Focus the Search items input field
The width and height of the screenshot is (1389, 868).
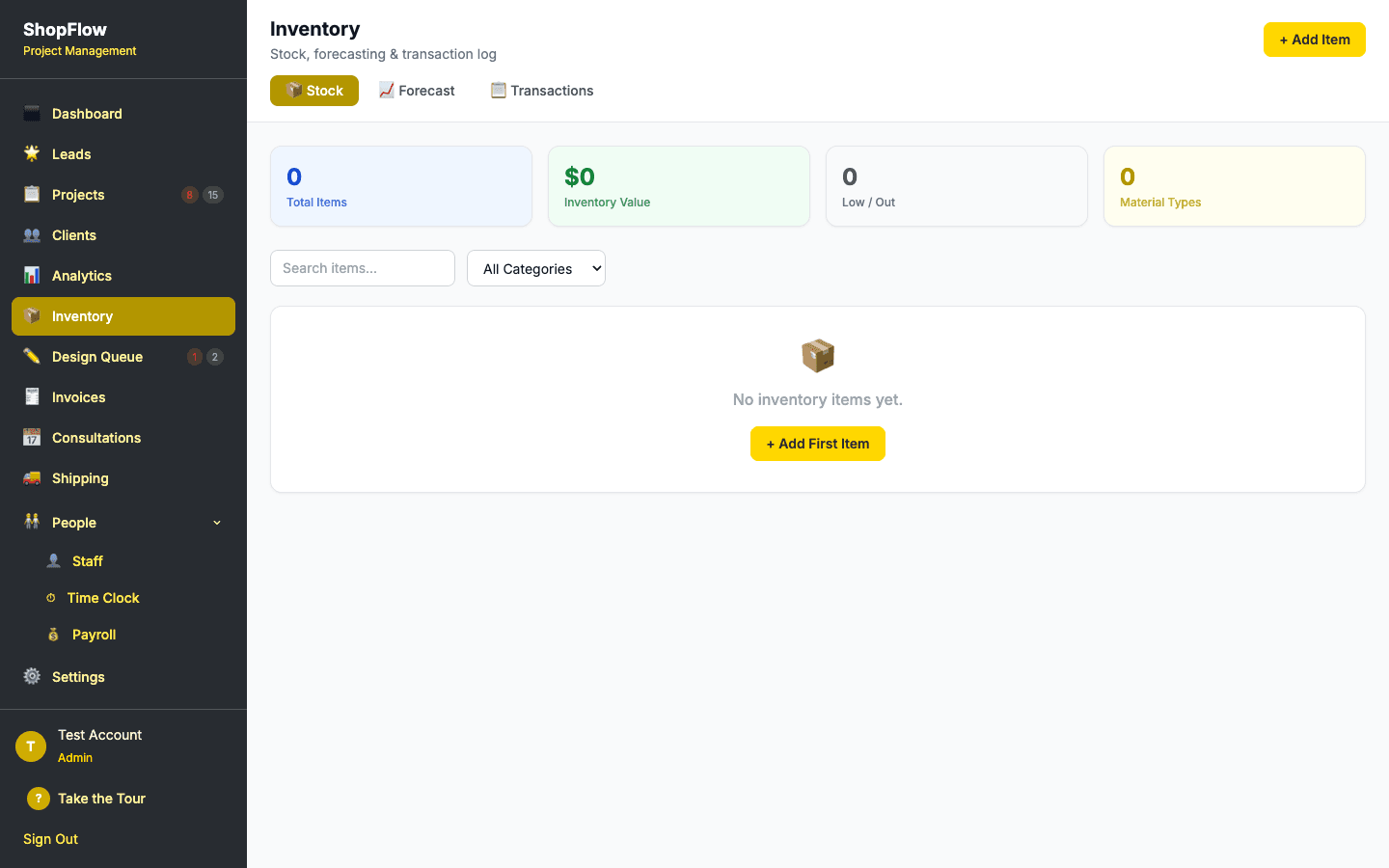tap(363, 268)
